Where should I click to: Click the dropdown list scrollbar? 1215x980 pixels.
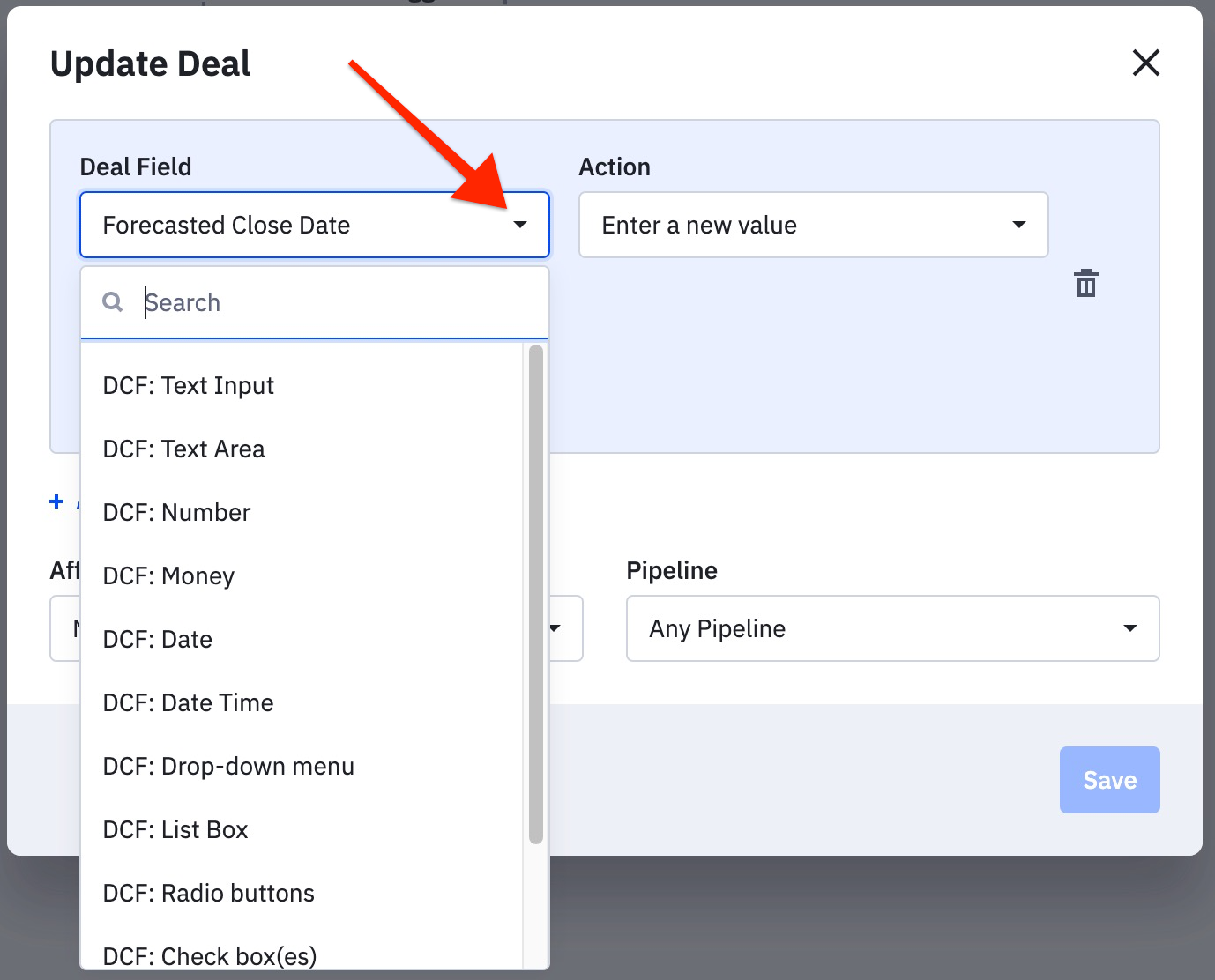pyautogui.click(x=535, y=594)
